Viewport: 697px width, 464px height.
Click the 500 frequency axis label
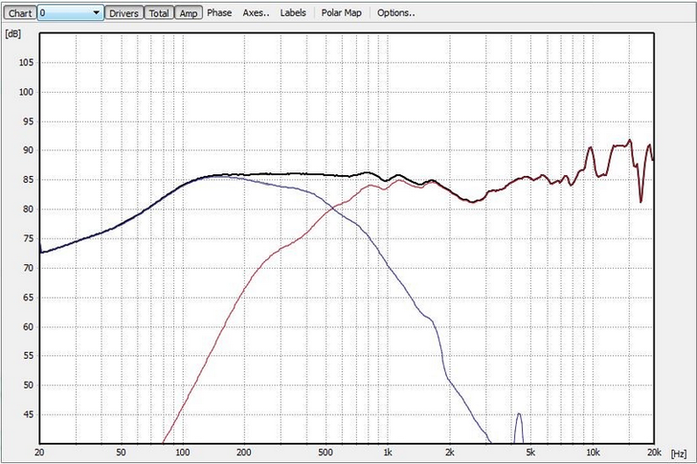click(x=325, y=452)
